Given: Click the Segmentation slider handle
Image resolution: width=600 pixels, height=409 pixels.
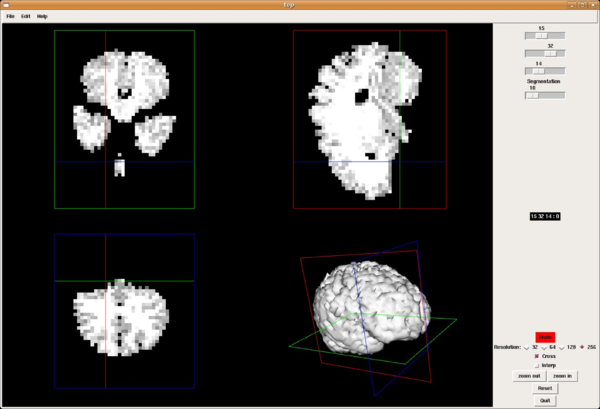Looking at the screenshot, I should click(532, 96).
